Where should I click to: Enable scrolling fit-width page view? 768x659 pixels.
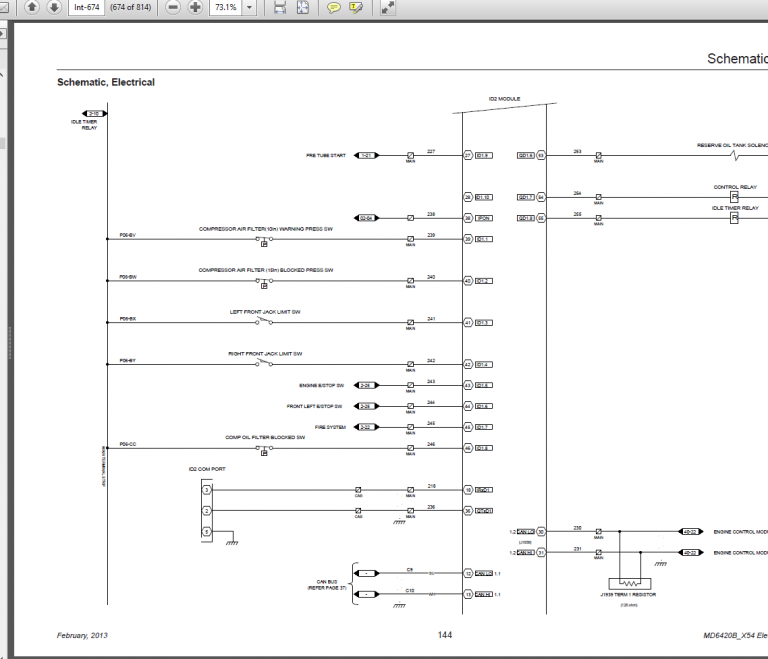pos(279,7)
